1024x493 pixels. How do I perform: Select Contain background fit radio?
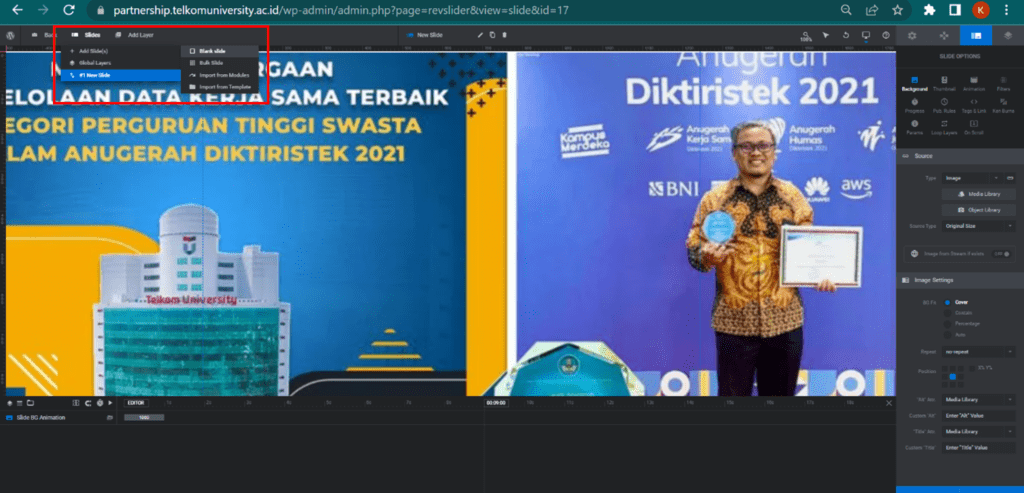[x=947, y=313]
